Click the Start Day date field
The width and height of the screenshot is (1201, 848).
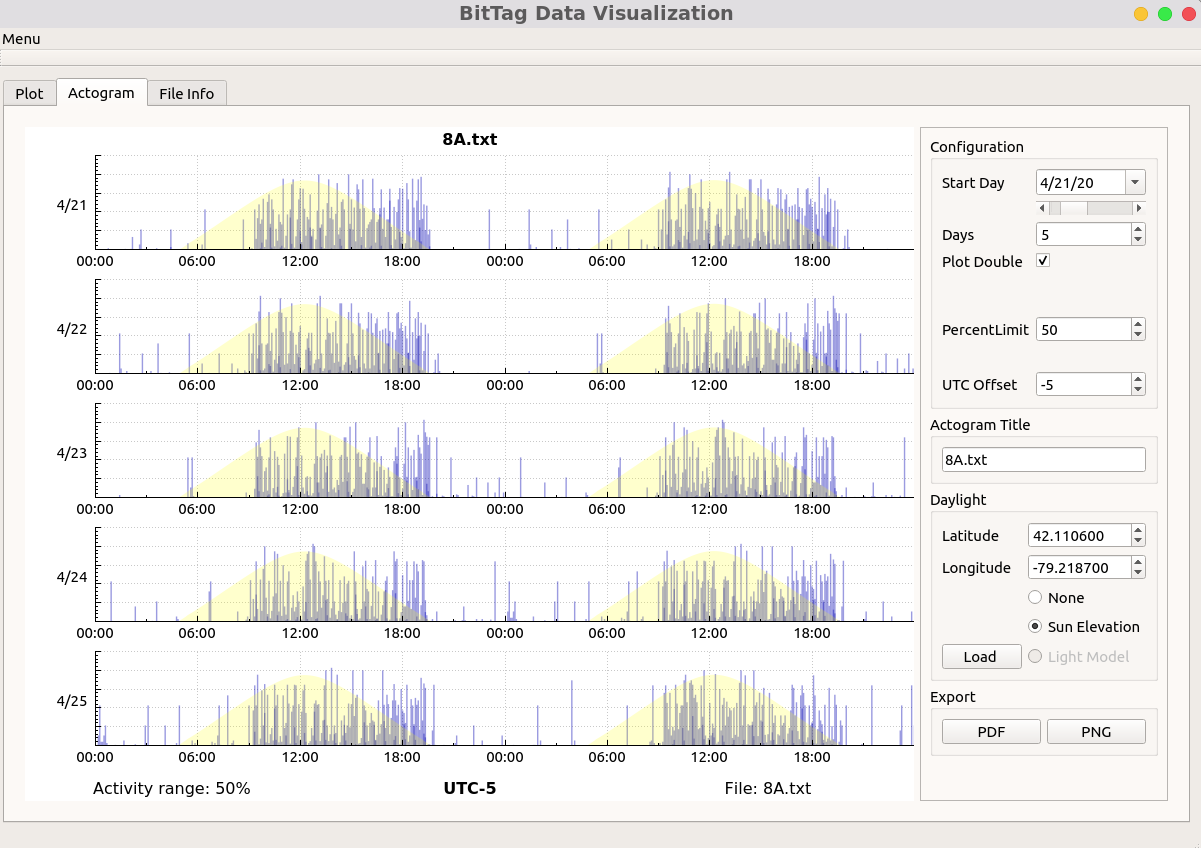[x=1080, y=182]
